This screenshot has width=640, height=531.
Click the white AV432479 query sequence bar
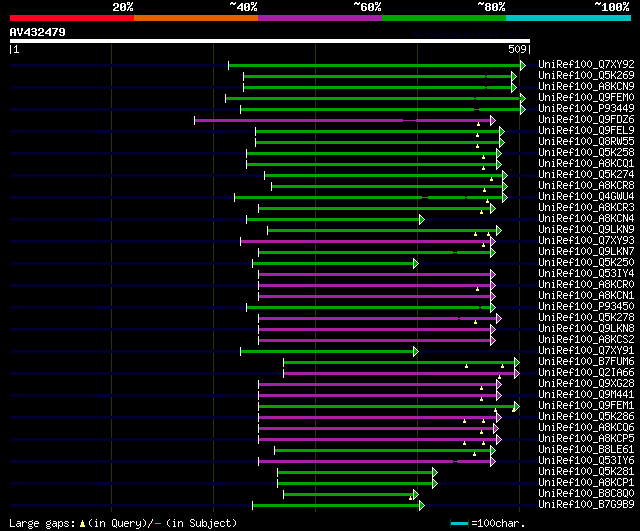click(x=270, y=41)
